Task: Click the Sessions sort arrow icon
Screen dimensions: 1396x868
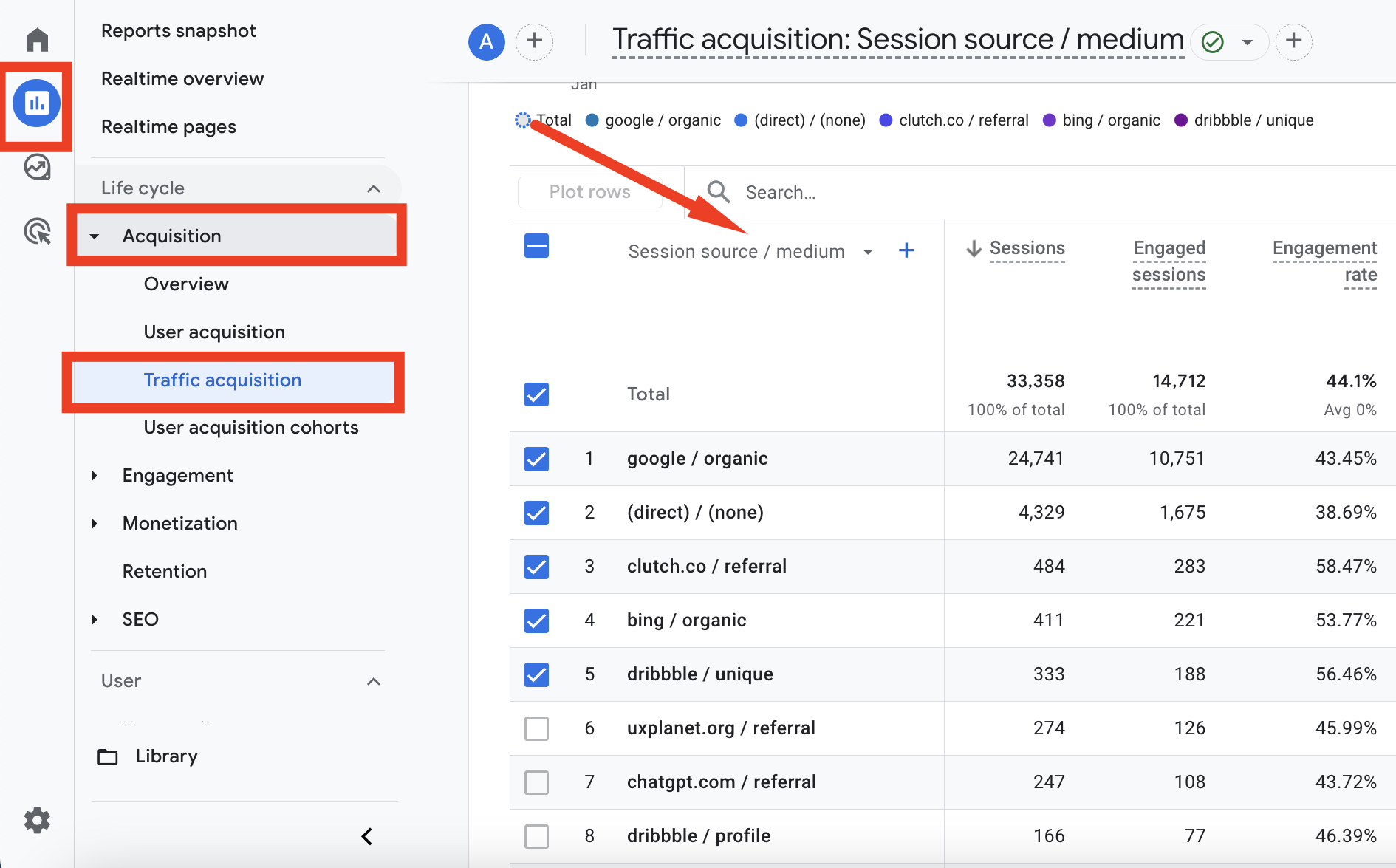Action: point(974,248)
